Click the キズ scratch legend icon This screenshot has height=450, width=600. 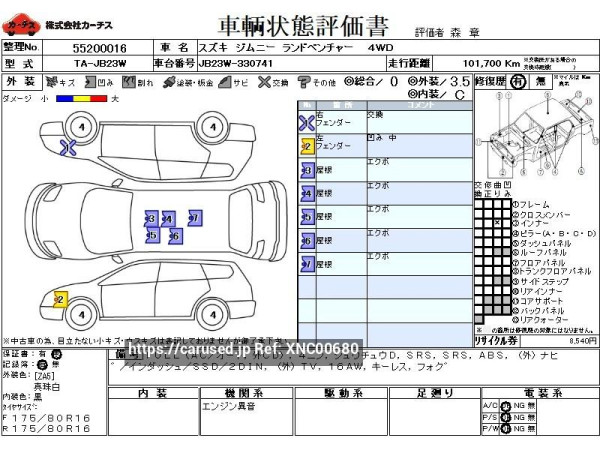[x=51, y=82]
